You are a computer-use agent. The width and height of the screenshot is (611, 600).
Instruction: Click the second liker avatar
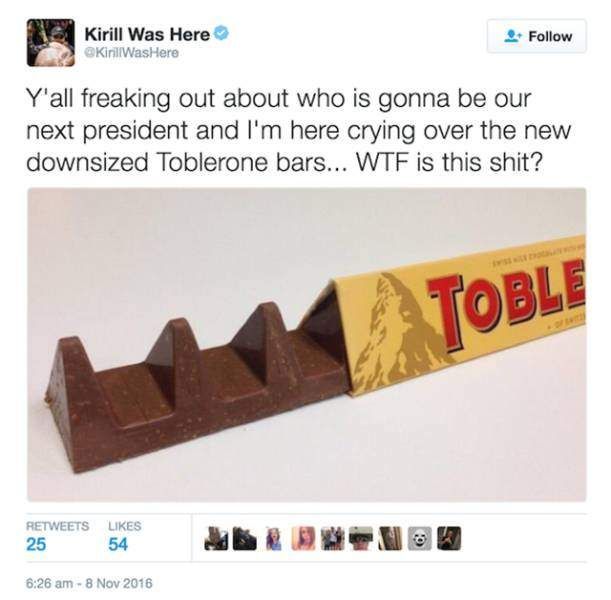coord(245,538)
